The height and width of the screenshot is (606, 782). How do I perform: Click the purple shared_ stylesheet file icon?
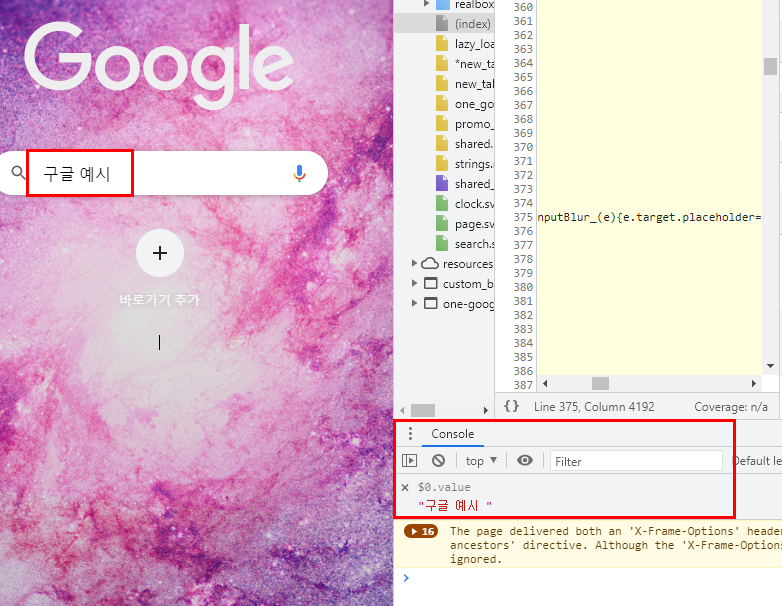442,183
